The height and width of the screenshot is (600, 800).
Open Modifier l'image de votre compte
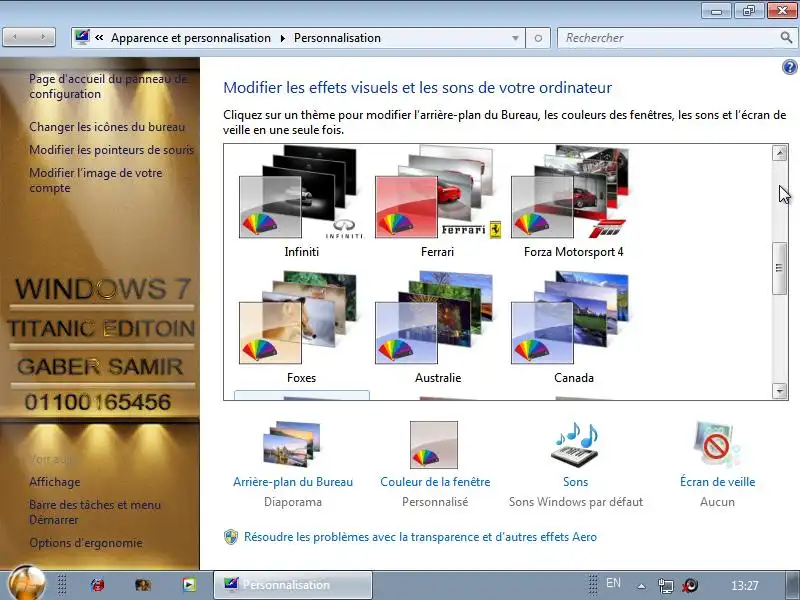[96, 180]
